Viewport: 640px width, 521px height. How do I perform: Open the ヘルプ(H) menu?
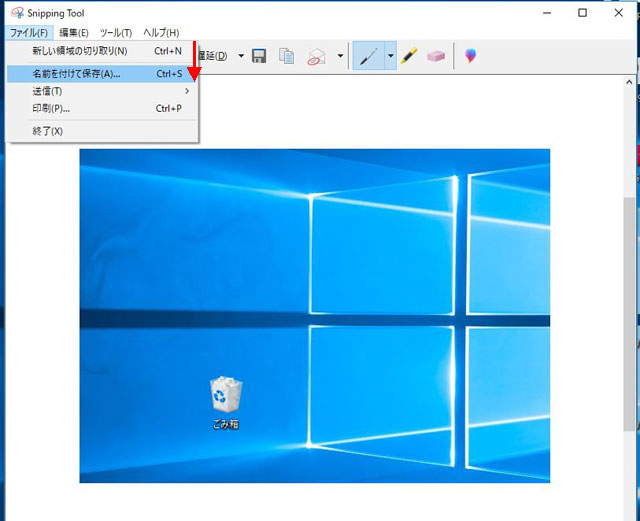[x=161, y=33]
